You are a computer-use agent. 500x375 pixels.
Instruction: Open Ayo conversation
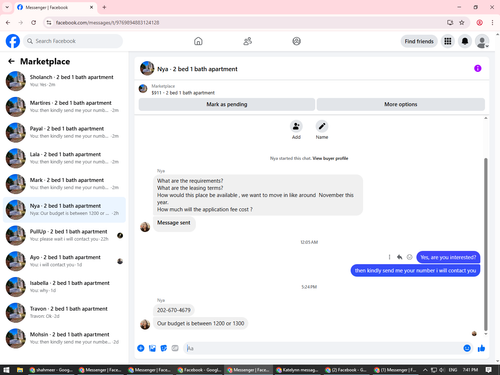(64, 261)
